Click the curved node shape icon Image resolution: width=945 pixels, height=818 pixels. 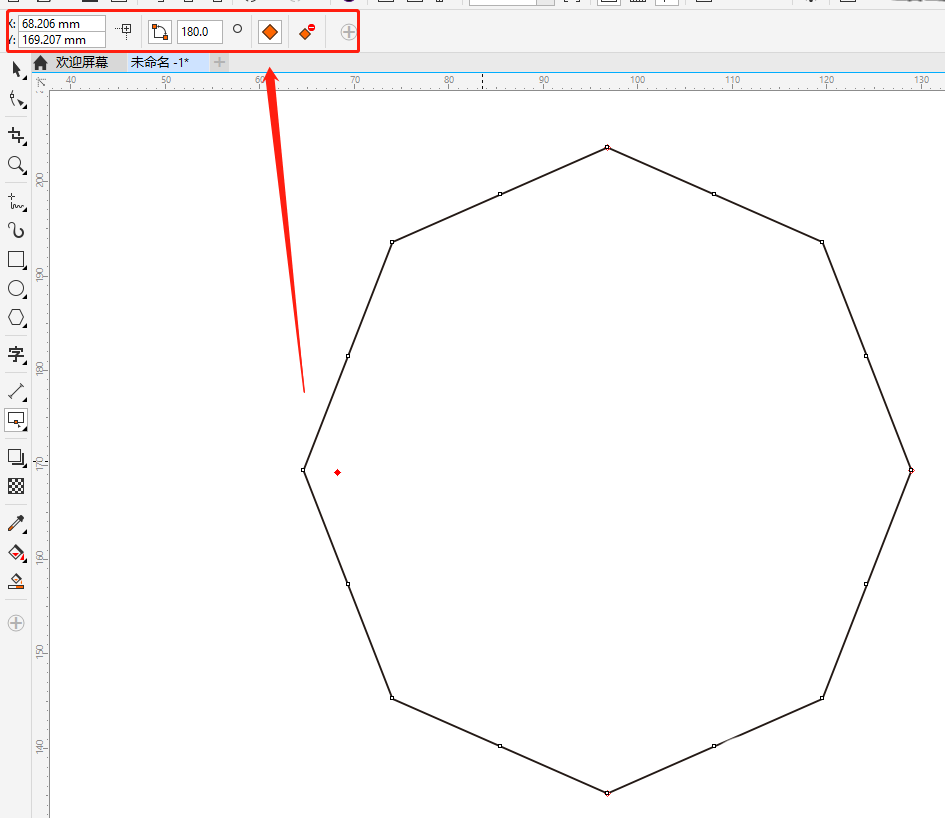click(x=160, y=32)
